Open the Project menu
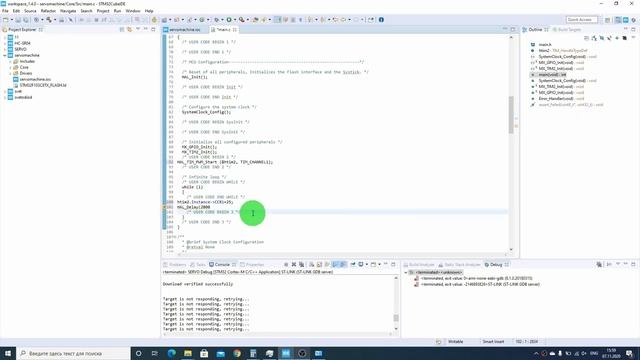Viewport: 640px width, 360px height. tap(103, 11)
